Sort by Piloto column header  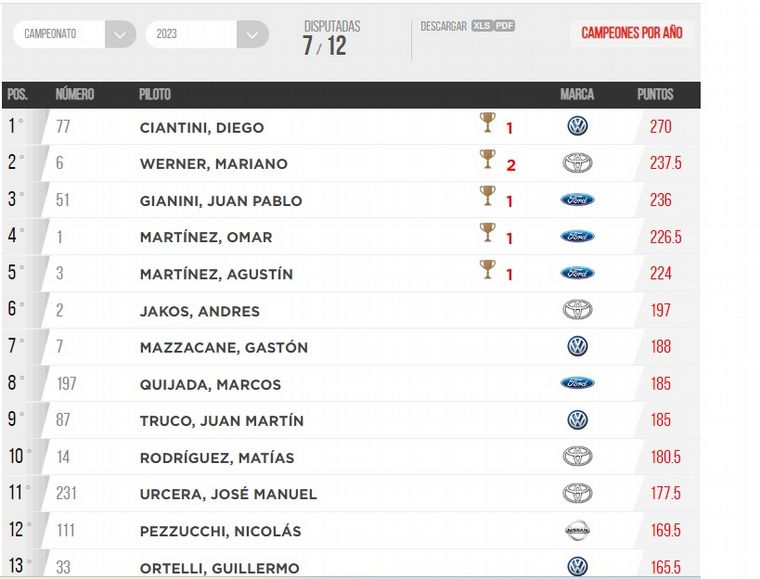pyautogui.click(x=155, y=95)
